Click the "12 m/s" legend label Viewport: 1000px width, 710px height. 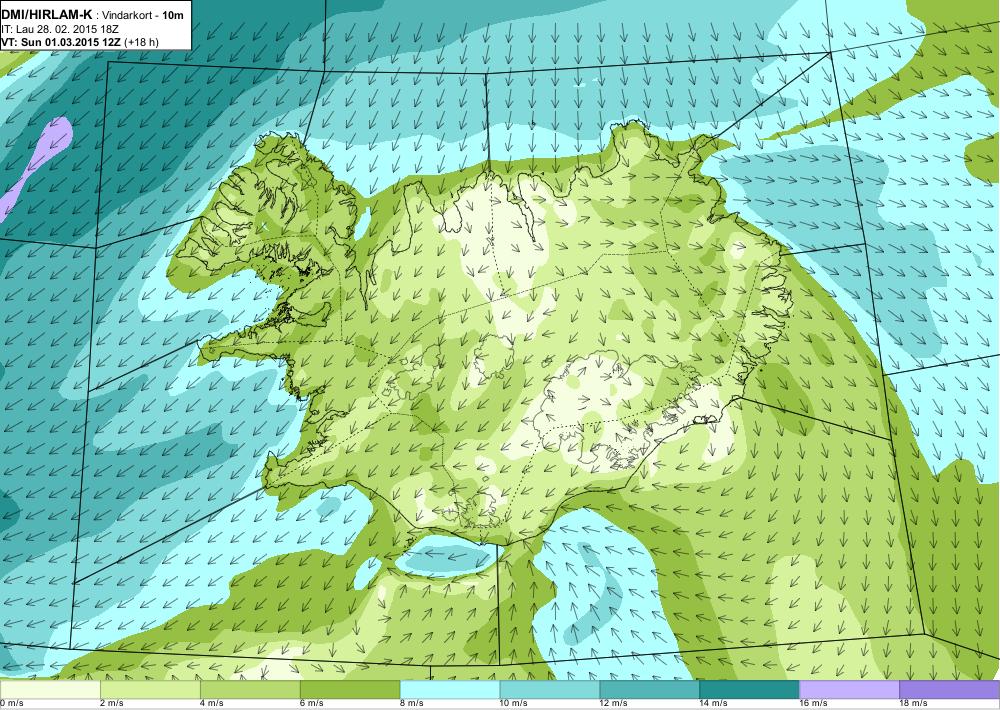[x=614, y=704]
